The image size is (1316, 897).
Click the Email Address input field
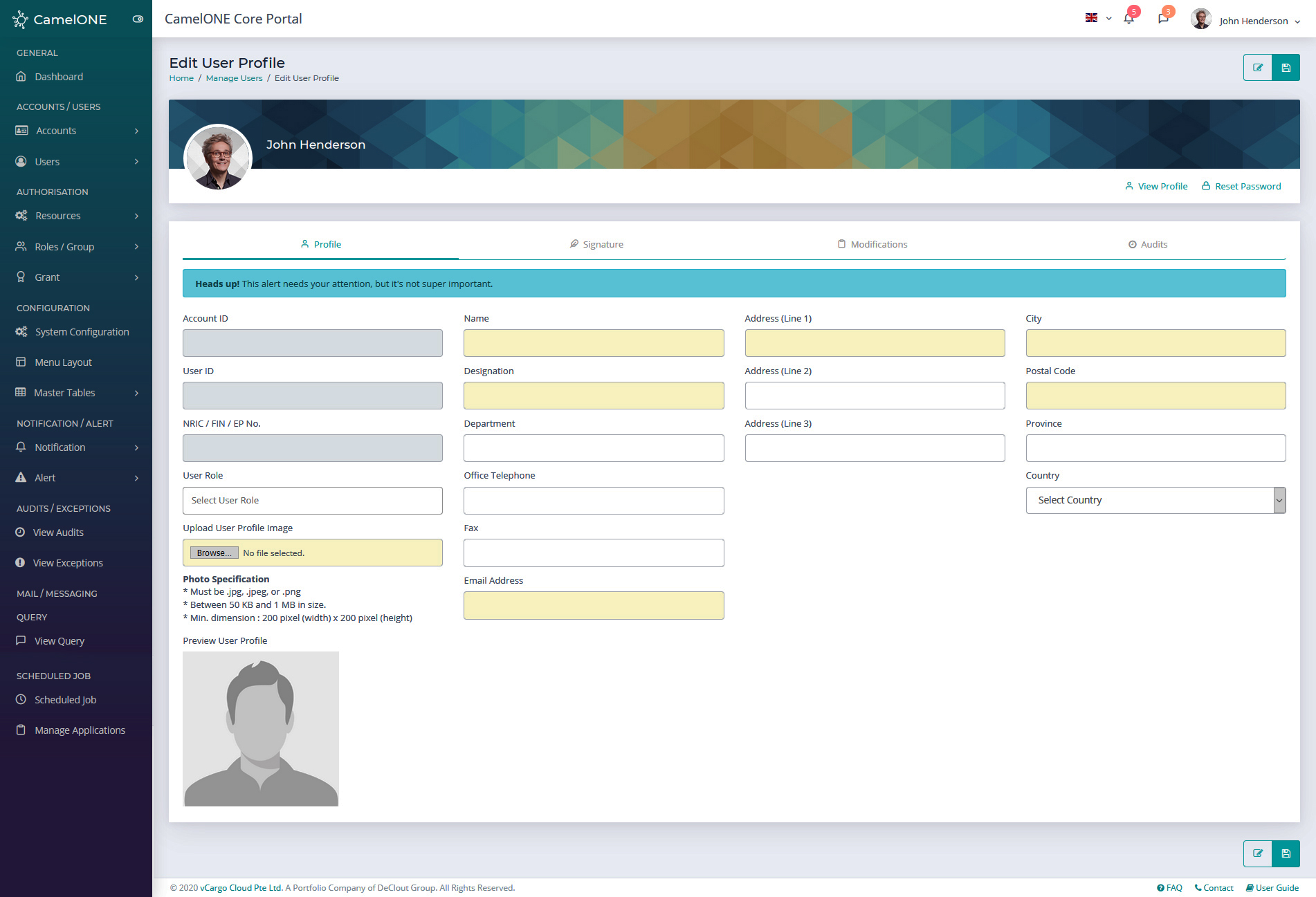(593, 605)
